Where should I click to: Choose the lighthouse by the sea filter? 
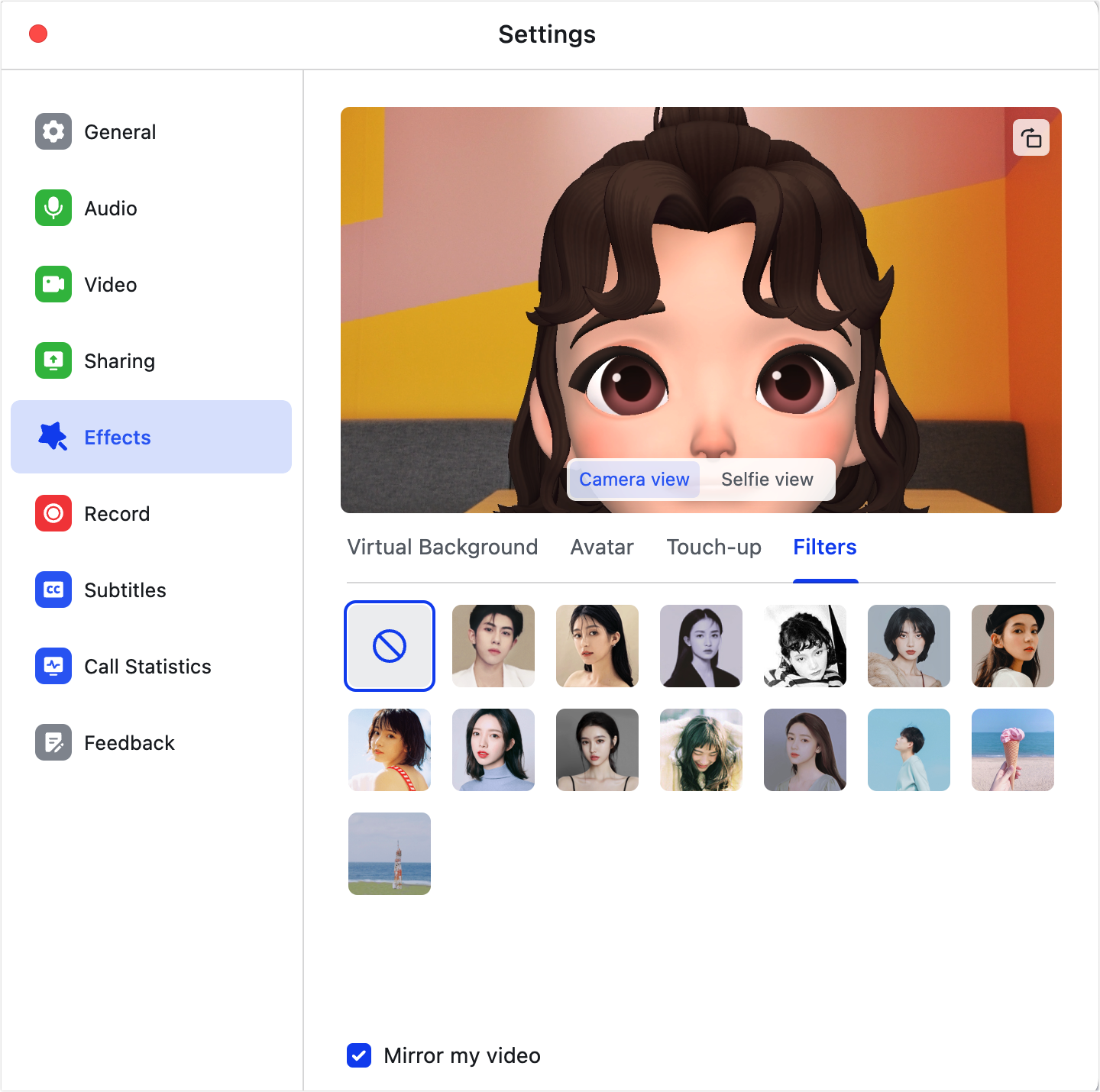[390, 854]
